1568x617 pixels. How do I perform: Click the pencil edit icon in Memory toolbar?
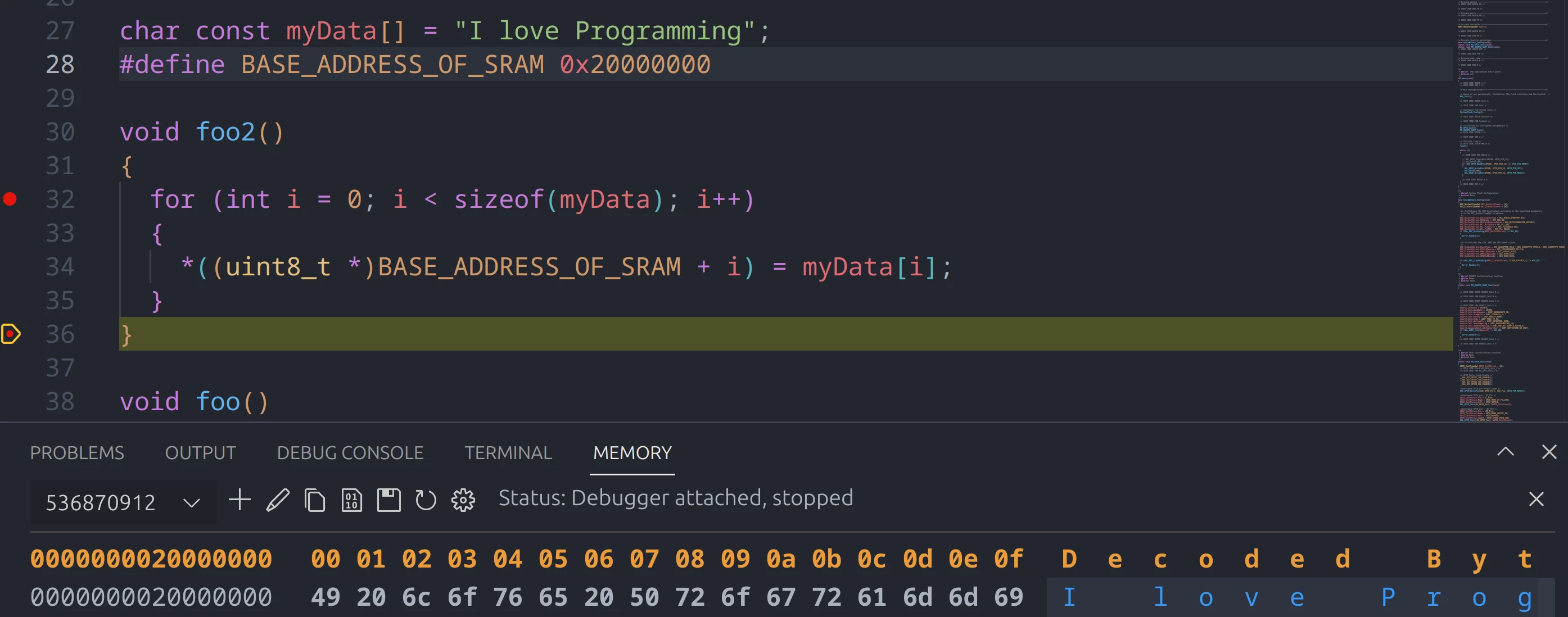click(278, 500)
